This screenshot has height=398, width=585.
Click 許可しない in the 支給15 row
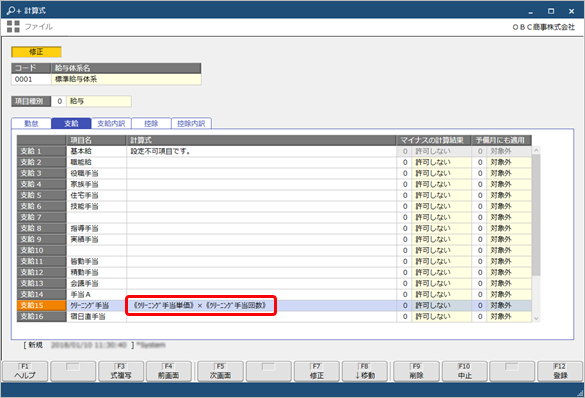(441, 305)
